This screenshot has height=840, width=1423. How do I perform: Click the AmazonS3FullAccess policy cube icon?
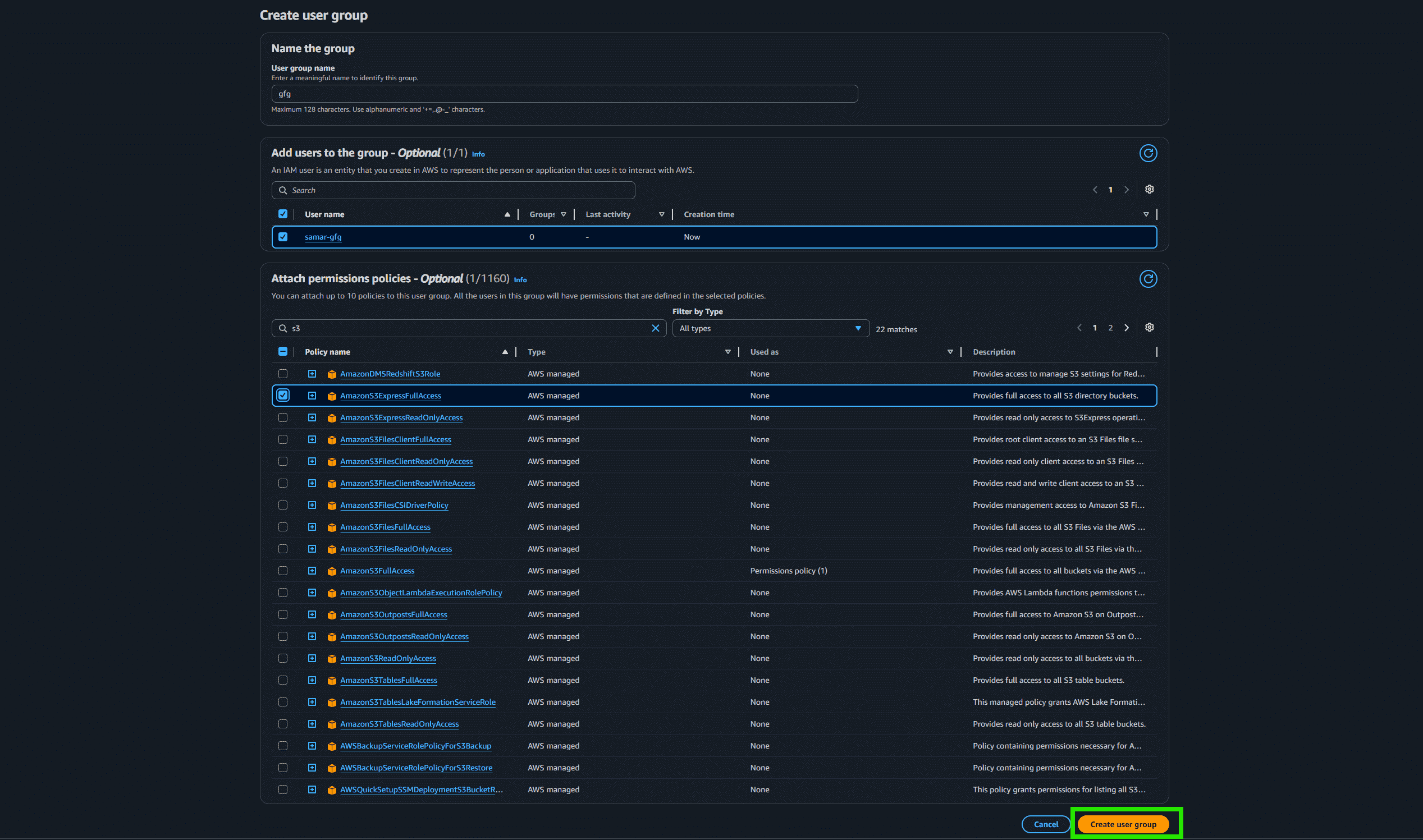click(x=332, y=571)
